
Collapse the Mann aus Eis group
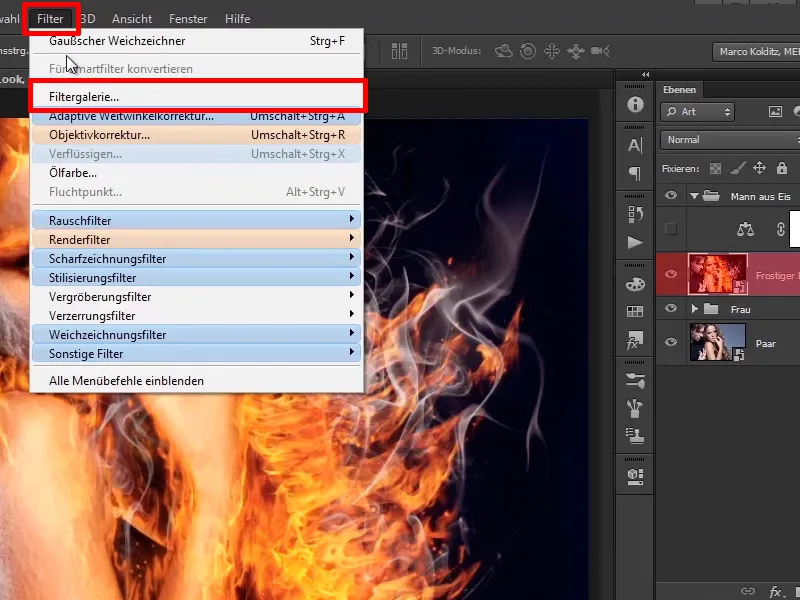tap(694, 196)
